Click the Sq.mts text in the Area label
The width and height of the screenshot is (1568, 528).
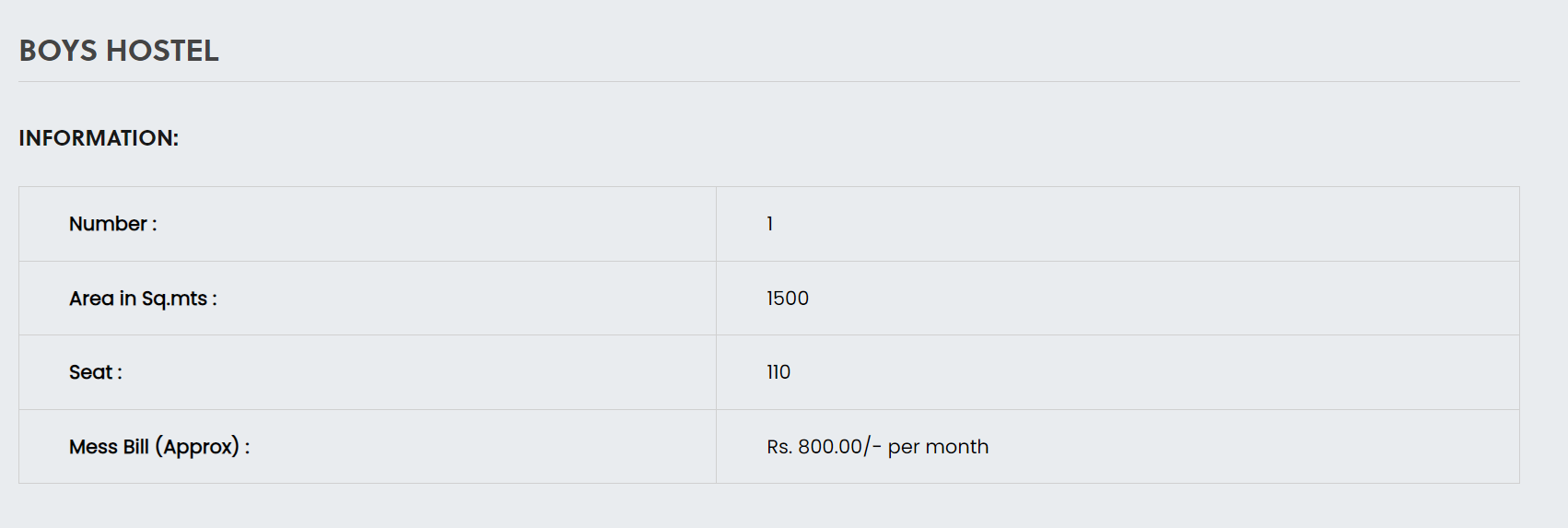click(174, 299)
